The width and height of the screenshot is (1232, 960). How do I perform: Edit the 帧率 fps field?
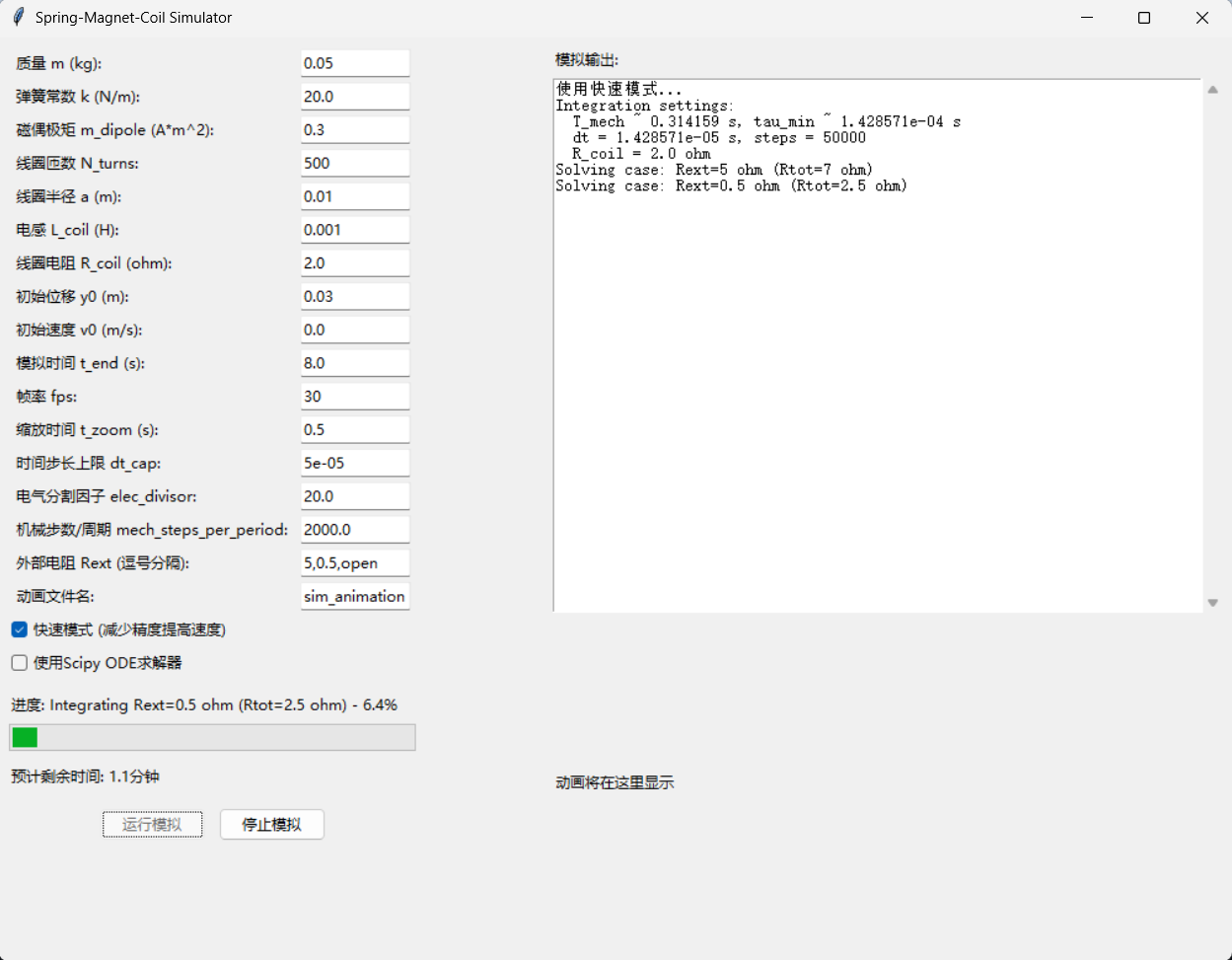[355, 397]
